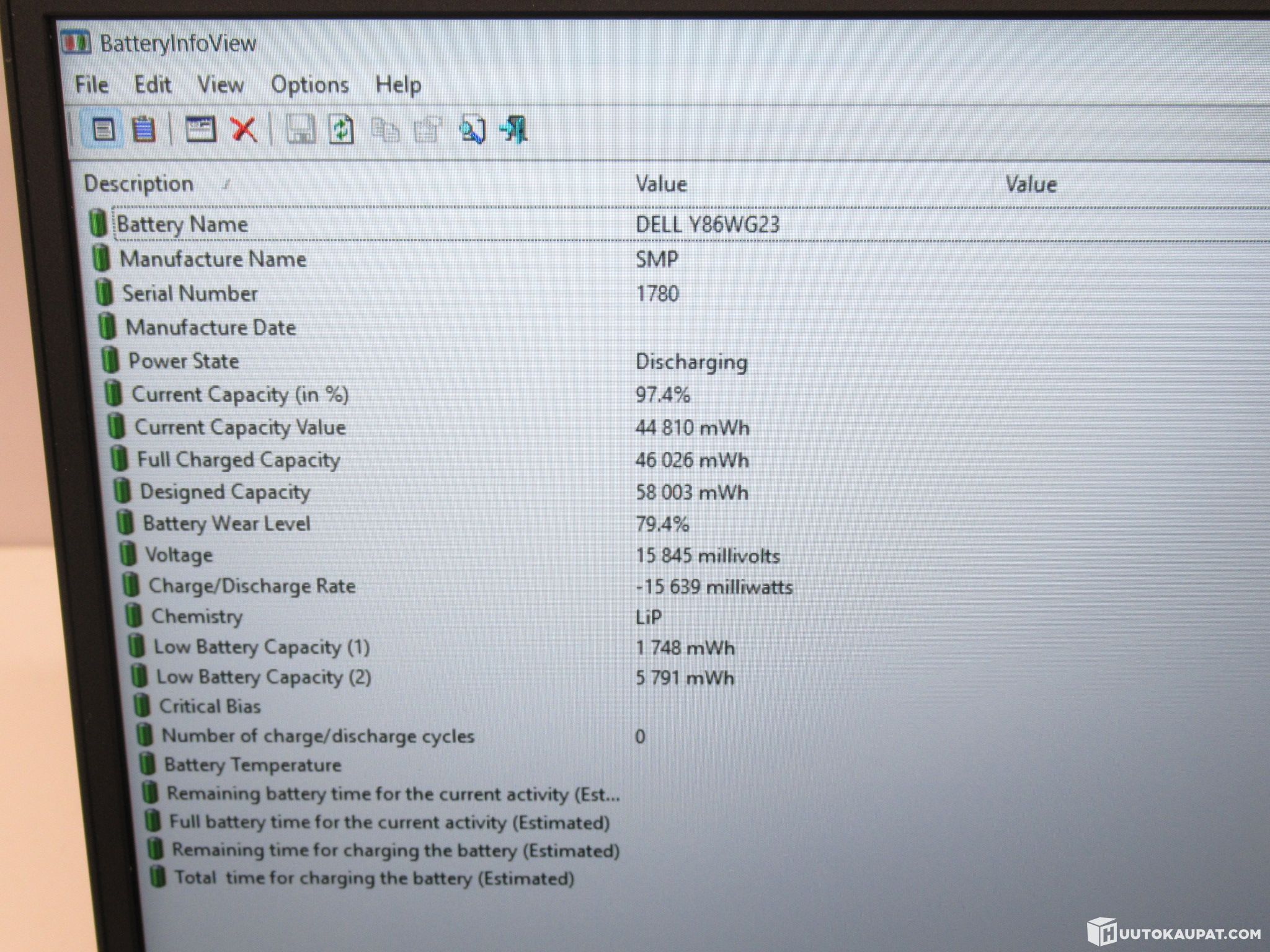1270x952 pixels.
Task: Select the Low Battery Capacity (2) row label
Action: pos(264,677)
